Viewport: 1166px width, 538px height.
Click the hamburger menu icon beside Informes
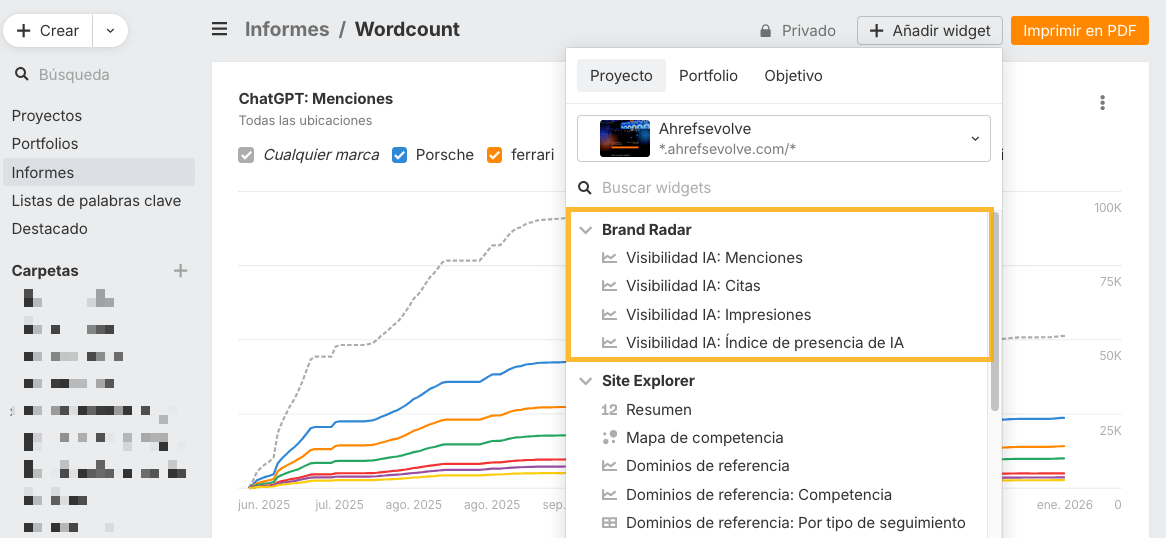220,30
